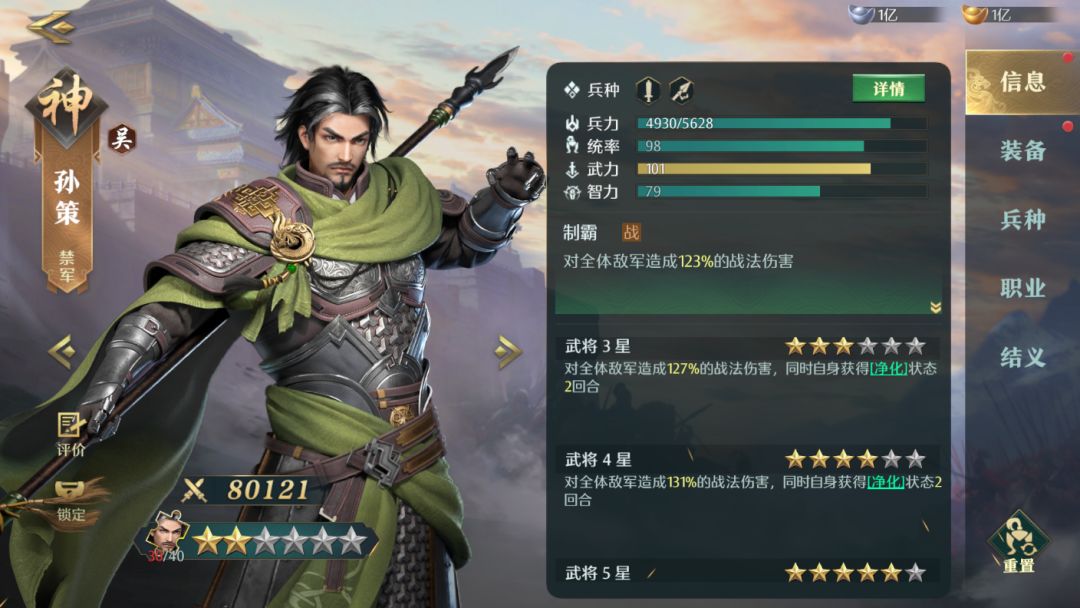
Task: Open the 评价 review icon
Action: (70, 434)
